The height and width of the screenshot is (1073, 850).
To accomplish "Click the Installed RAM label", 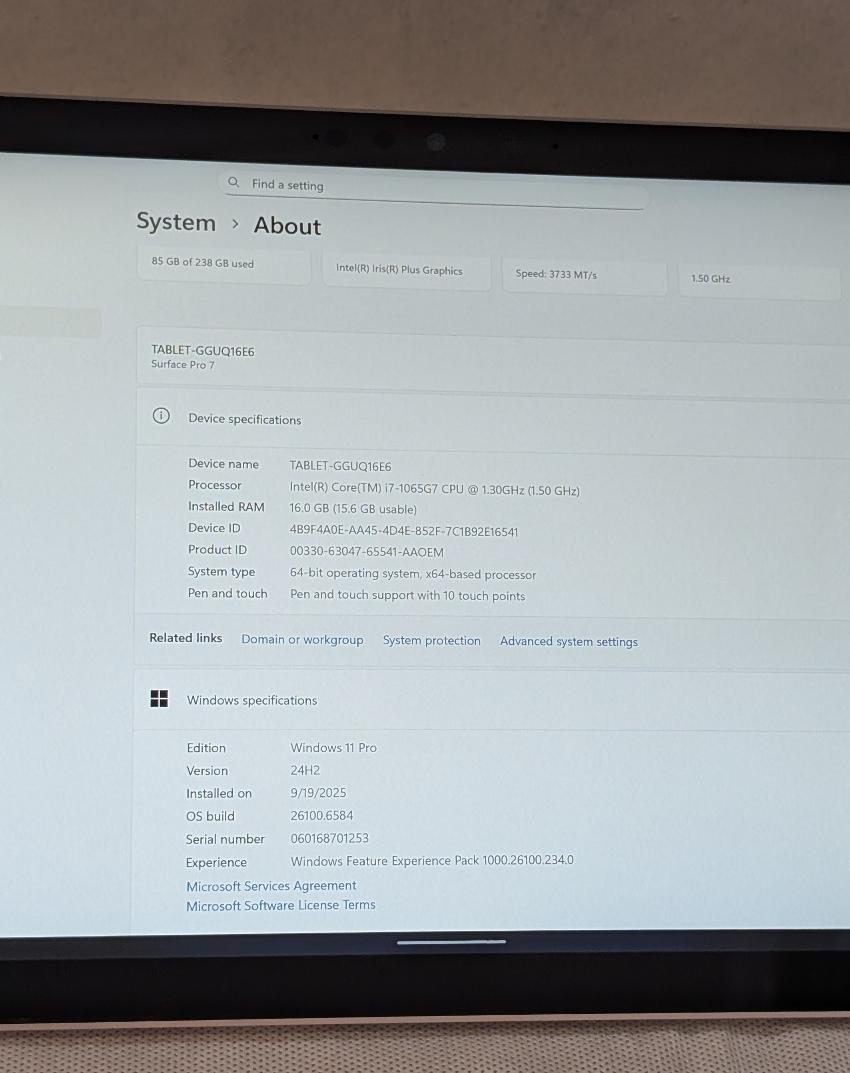I will tap(226, 506).
